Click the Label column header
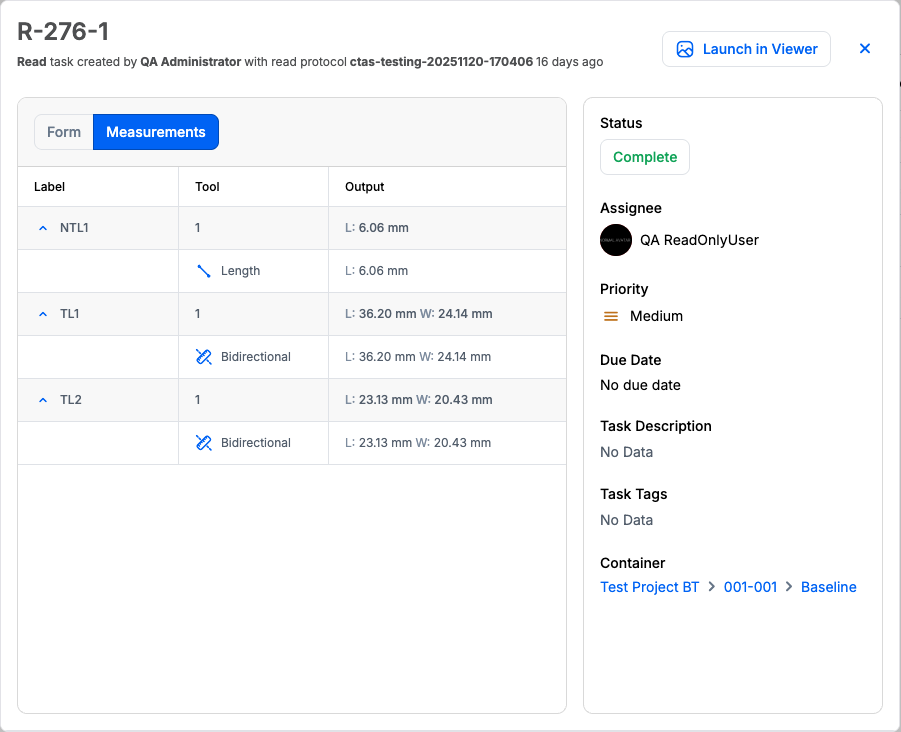This screenshot has height=732, width=901. [x=50, y=187]
